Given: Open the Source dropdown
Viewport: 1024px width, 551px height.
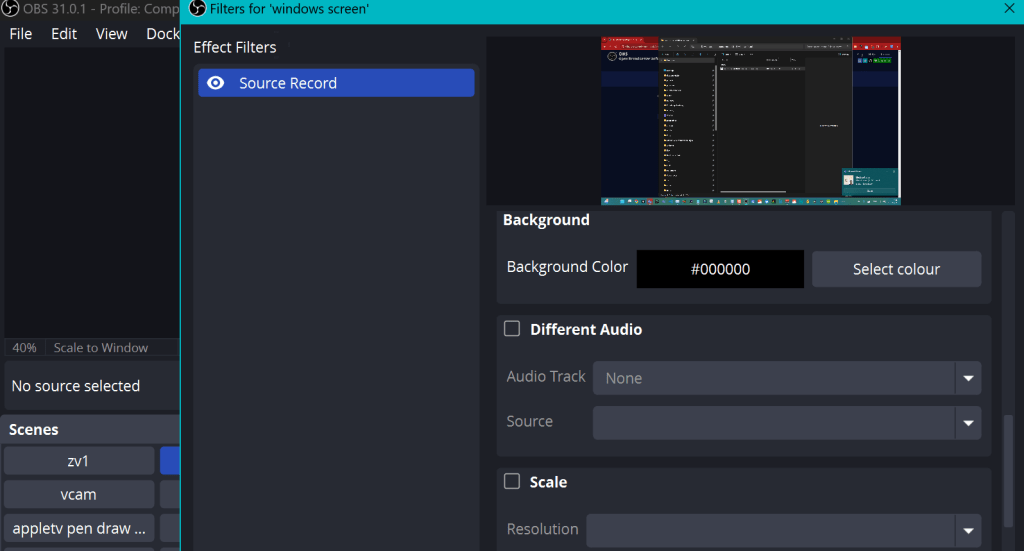Looking at the screenshot, I should click(786, 422).
